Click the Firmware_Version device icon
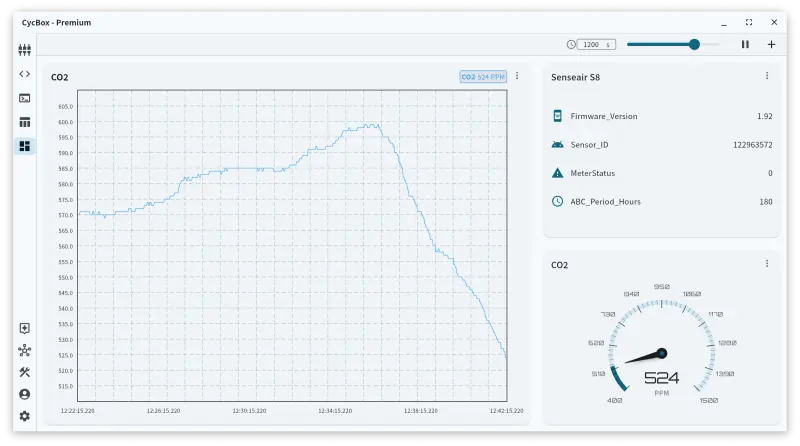The width and height of the screenshot is (800, 446). tap(558, 116)
